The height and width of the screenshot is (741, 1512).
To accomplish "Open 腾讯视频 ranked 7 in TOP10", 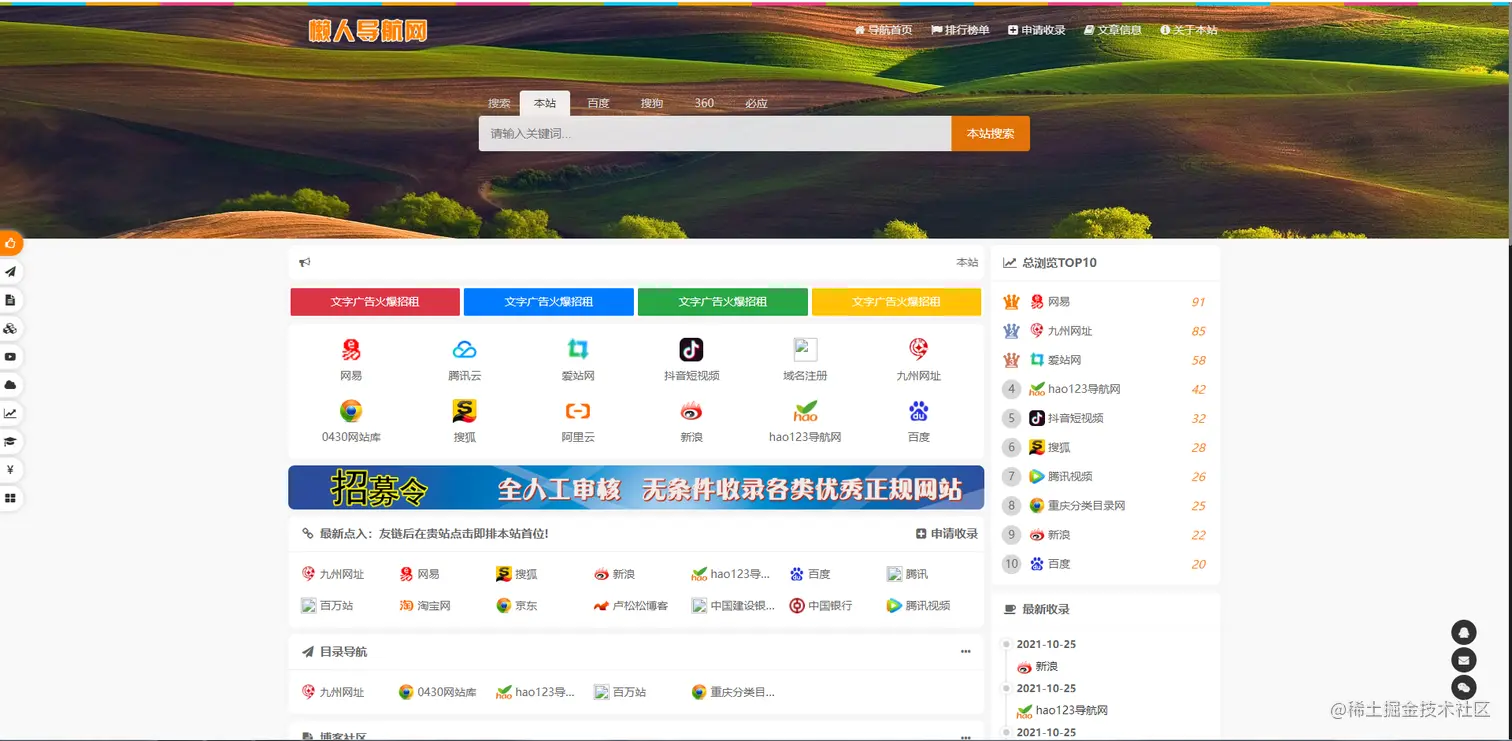I will (x=1061, y=477).
